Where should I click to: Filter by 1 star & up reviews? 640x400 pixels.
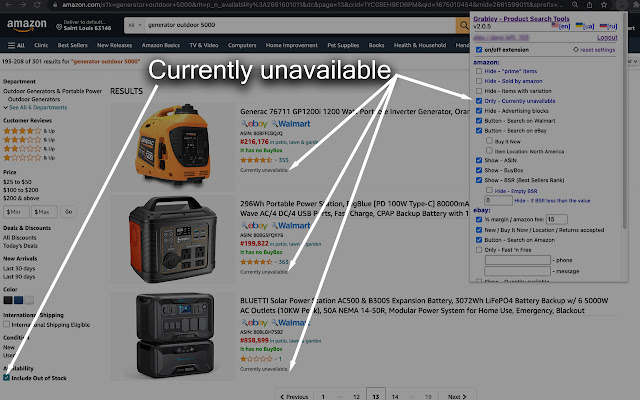(x=29, y=158)
